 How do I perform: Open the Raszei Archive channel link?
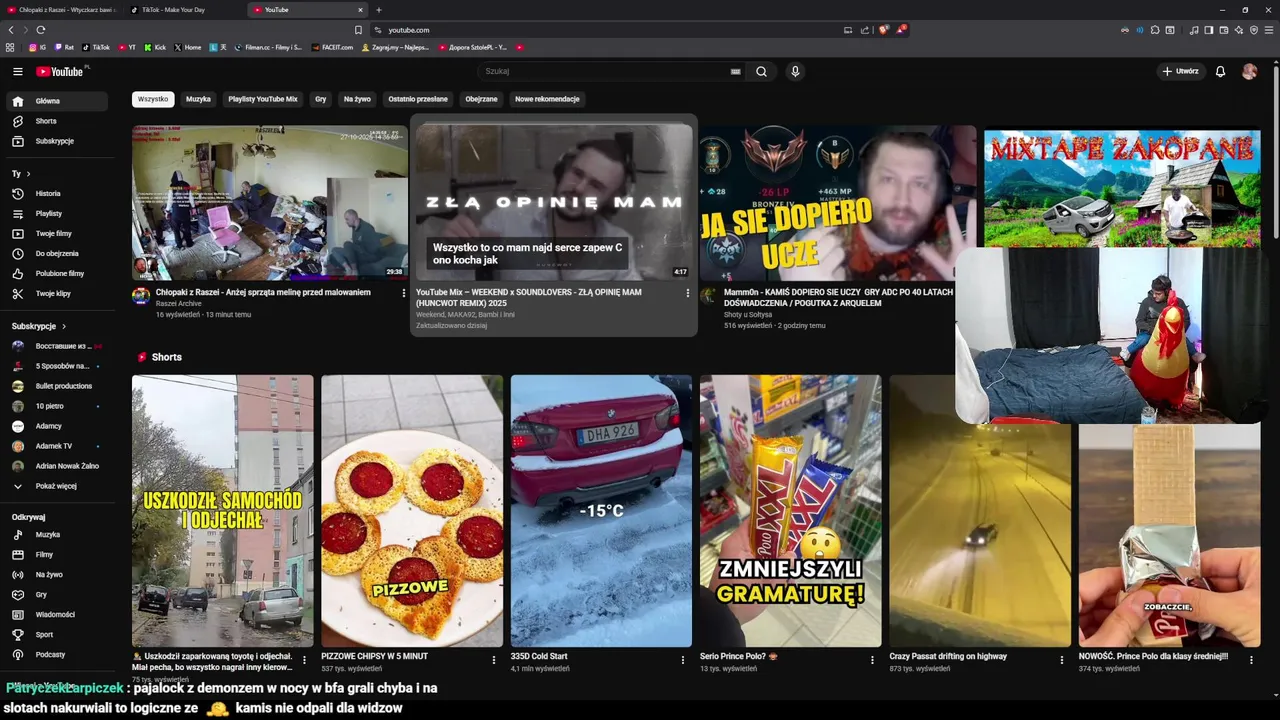[x=179, y=304]
